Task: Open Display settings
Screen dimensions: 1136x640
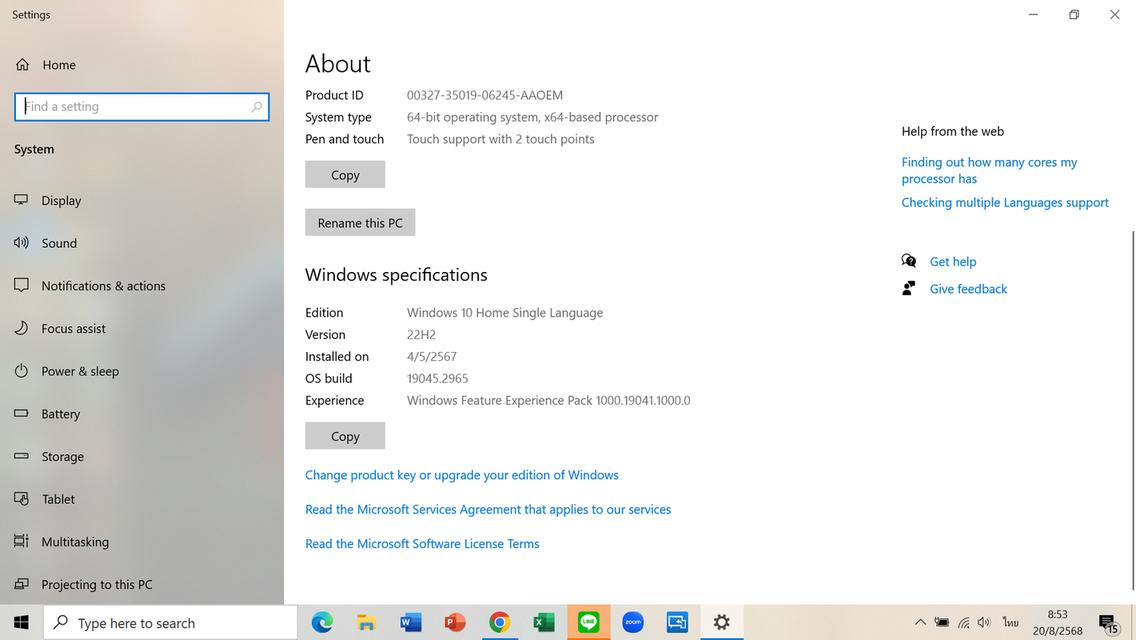Action: pyautogui.click(x=142, y=200)
